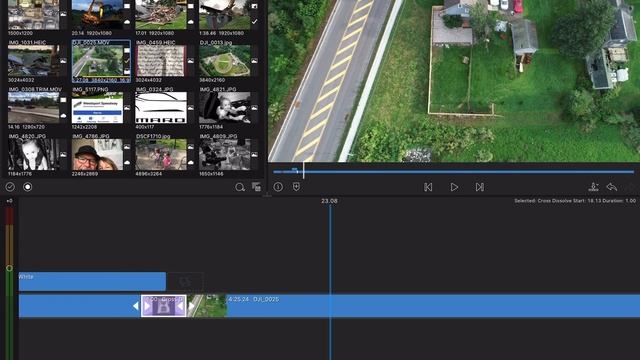
Task: Click the right trim arrow after the Cross Dissolve
Action: [191, 306]
